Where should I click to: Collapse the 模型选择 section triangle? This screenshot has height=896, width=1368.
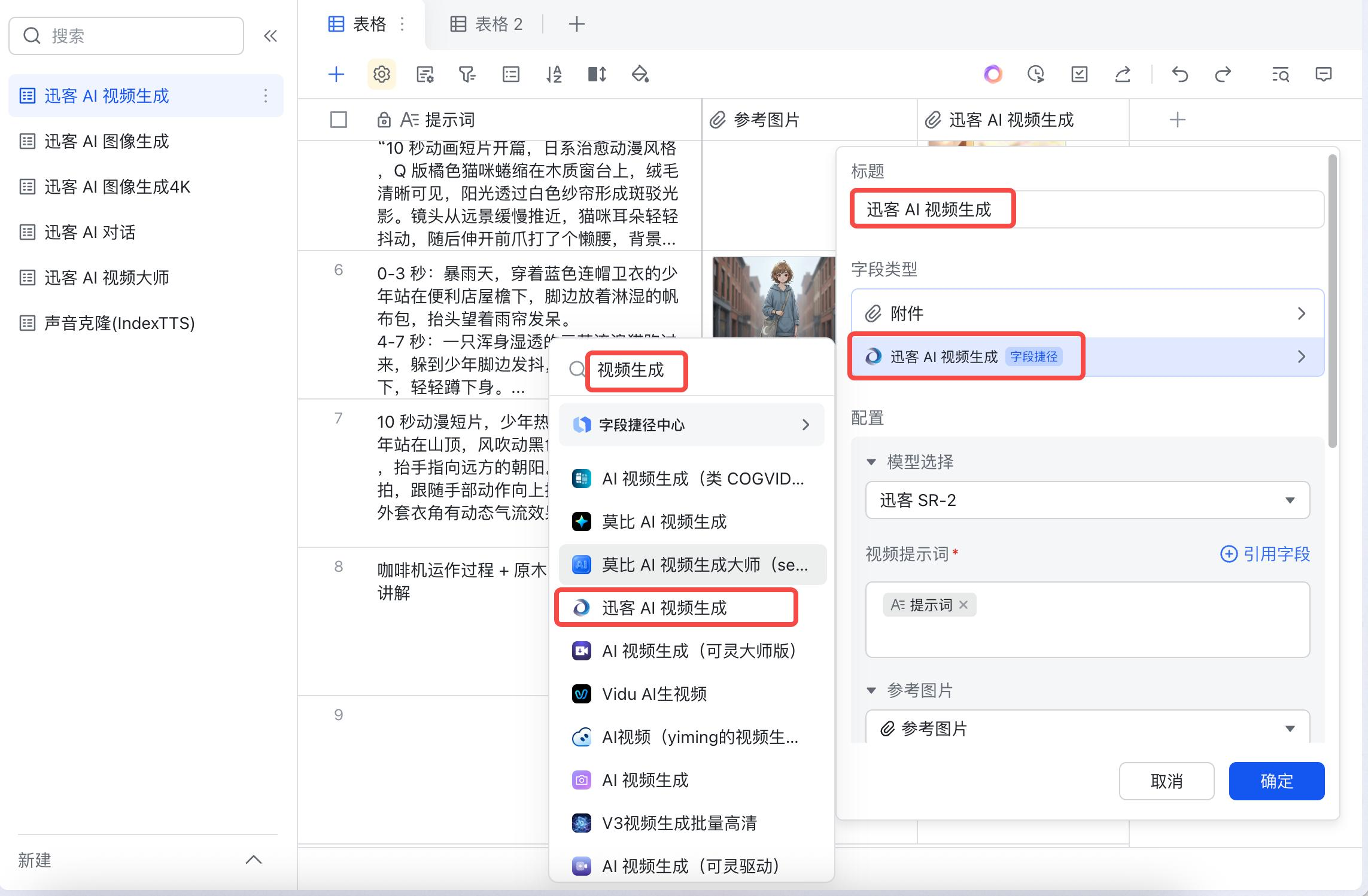point(871,462)
